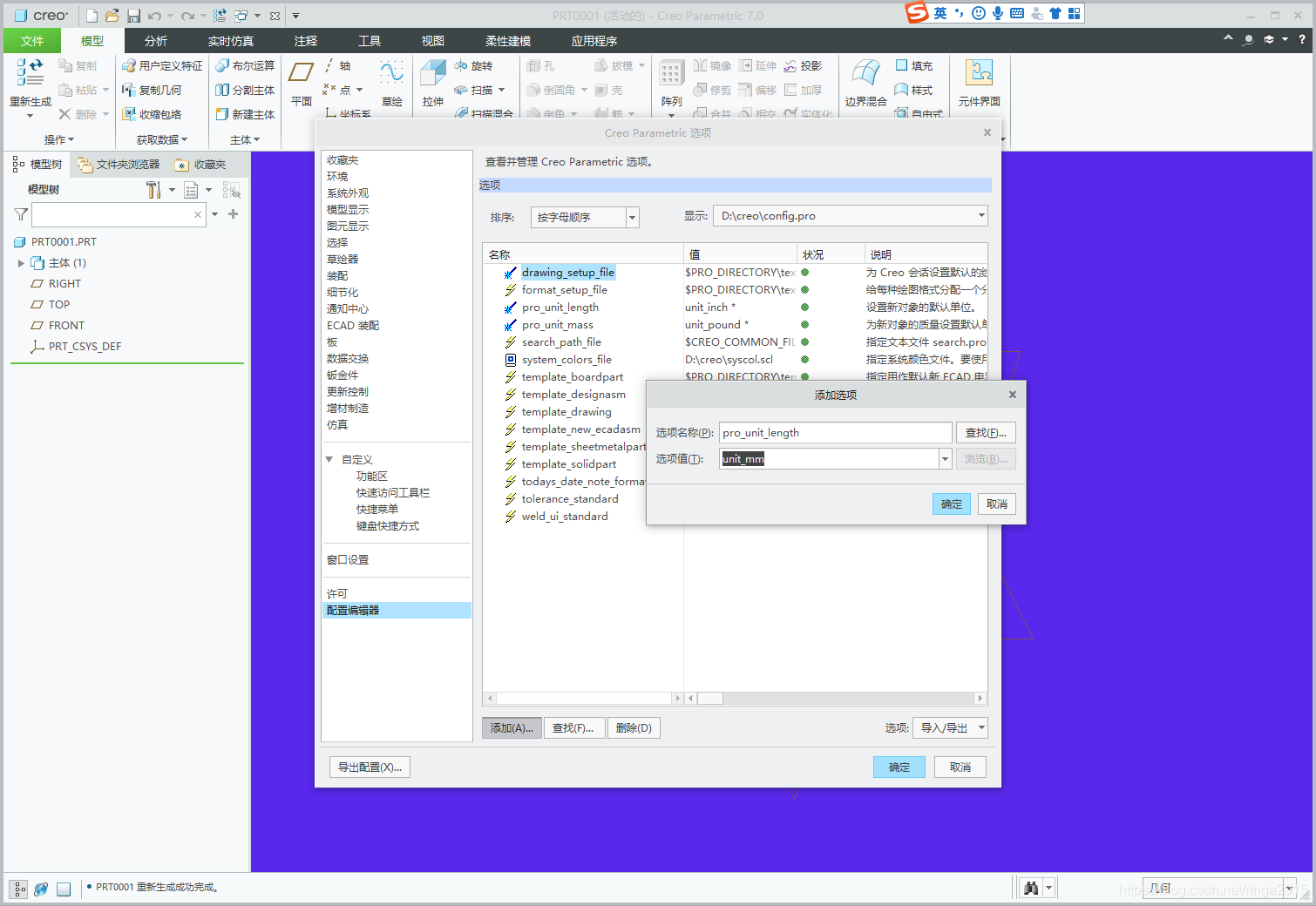This screenshot has width=1316, height=906.
Task: Select PRT_CSYS_DEF in the model tree
Action: tap(85, 347)
